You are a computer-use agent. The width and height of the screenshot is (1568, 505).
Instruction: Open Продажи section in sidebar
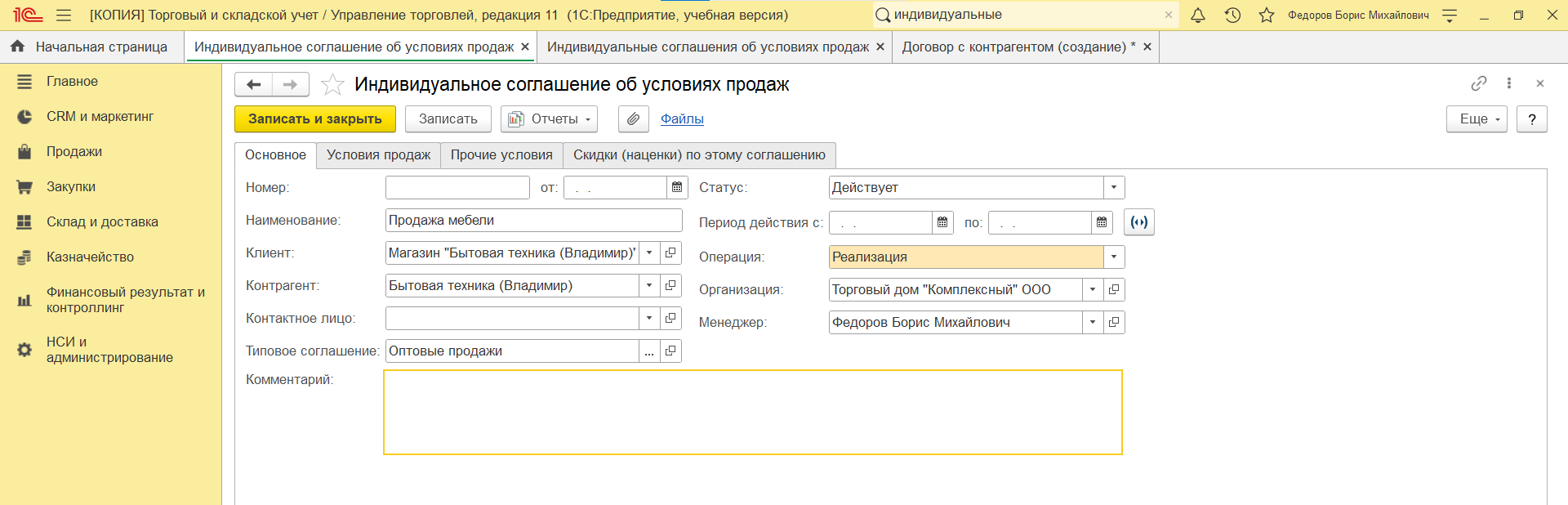pyautogui.click(x=74, y=151)
